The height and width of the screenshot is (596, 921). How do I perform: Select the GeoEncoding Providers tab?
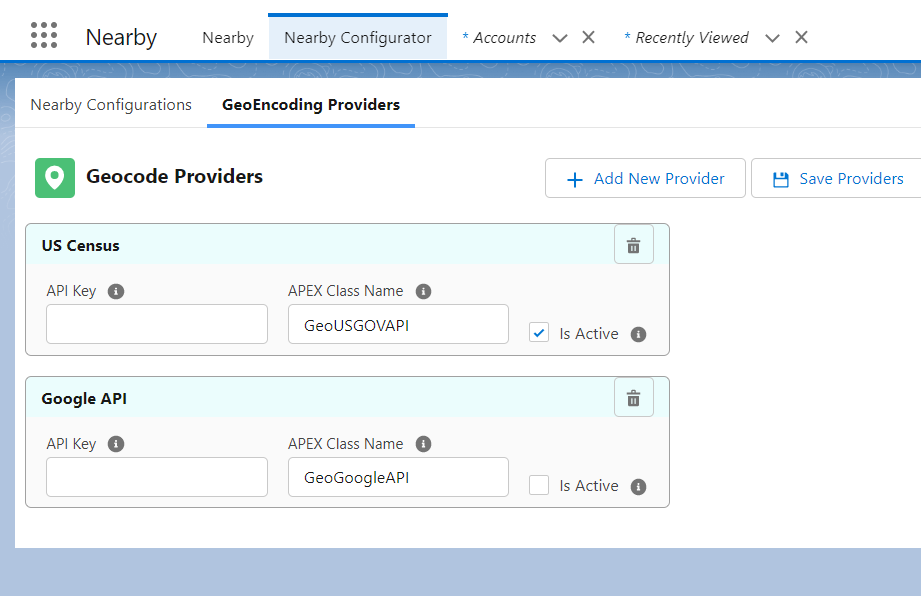(x=310, y=104)
